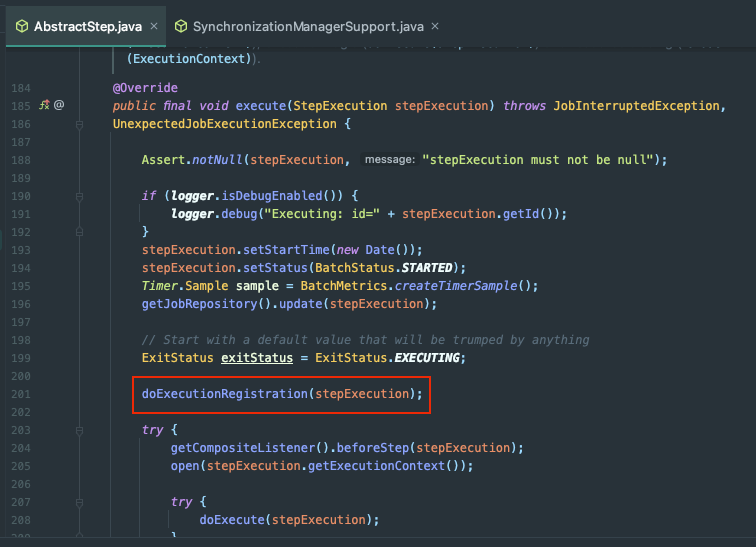Image resolution: width=756 pixels, height=547 pixels.
Task: Click getExecutionContext on line 205
Action: (376, 466)
